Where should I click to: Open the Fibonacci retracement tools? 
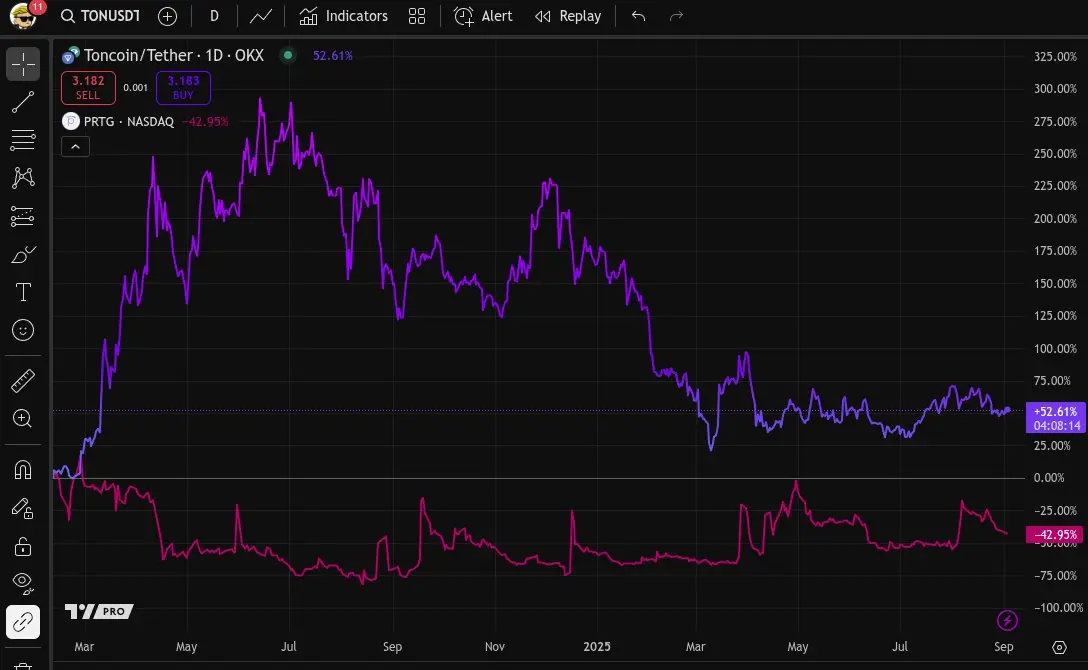23,139
